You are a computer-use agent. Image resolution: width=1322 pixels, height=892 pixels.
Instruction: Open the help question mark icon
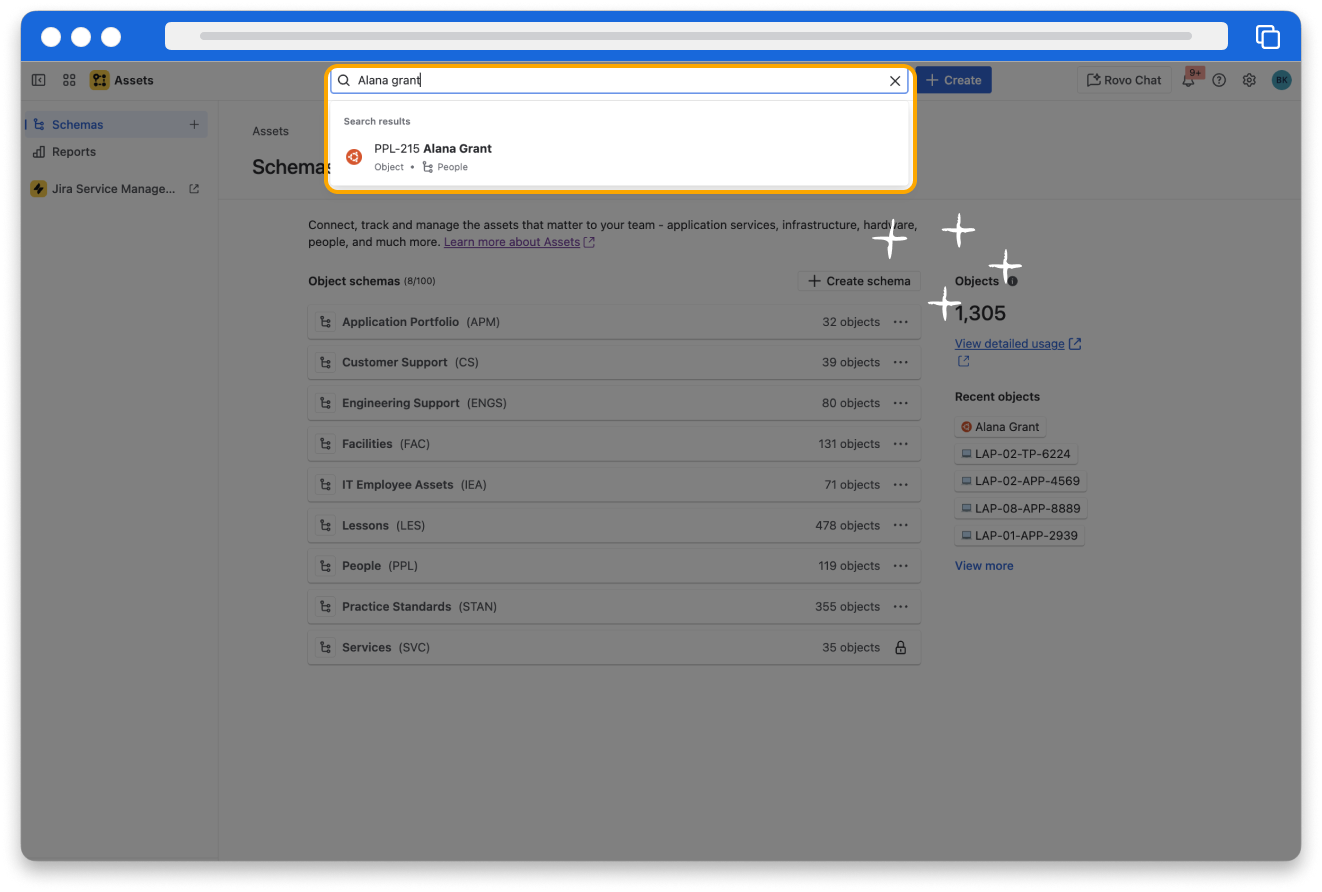pyautogui.click(x=1219, y=81)
